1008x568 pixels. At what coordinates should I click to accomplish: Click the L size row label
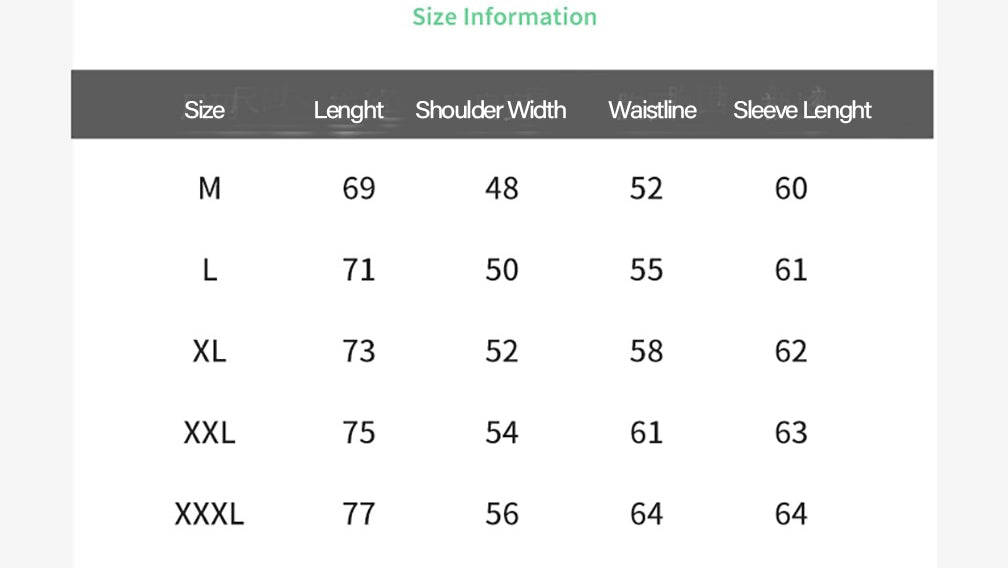pos(209,270)
